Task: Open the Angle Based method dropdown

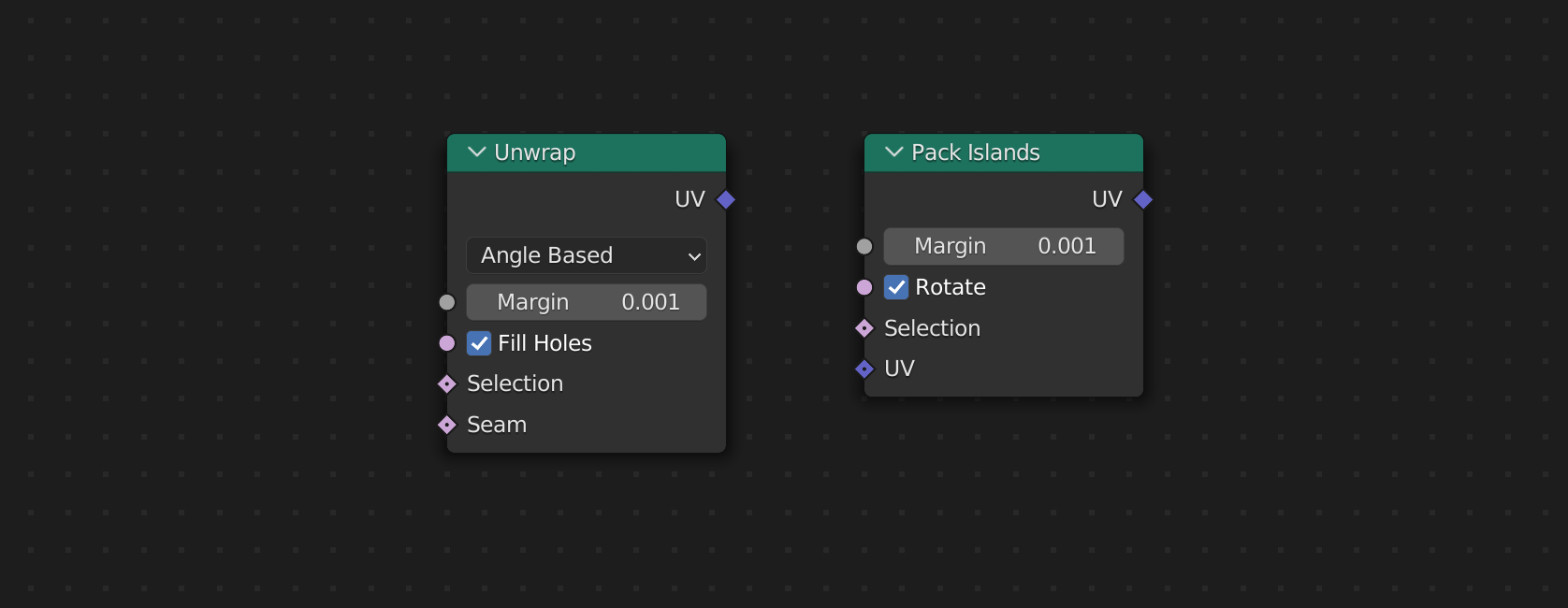Action: (x=587, y=255)
